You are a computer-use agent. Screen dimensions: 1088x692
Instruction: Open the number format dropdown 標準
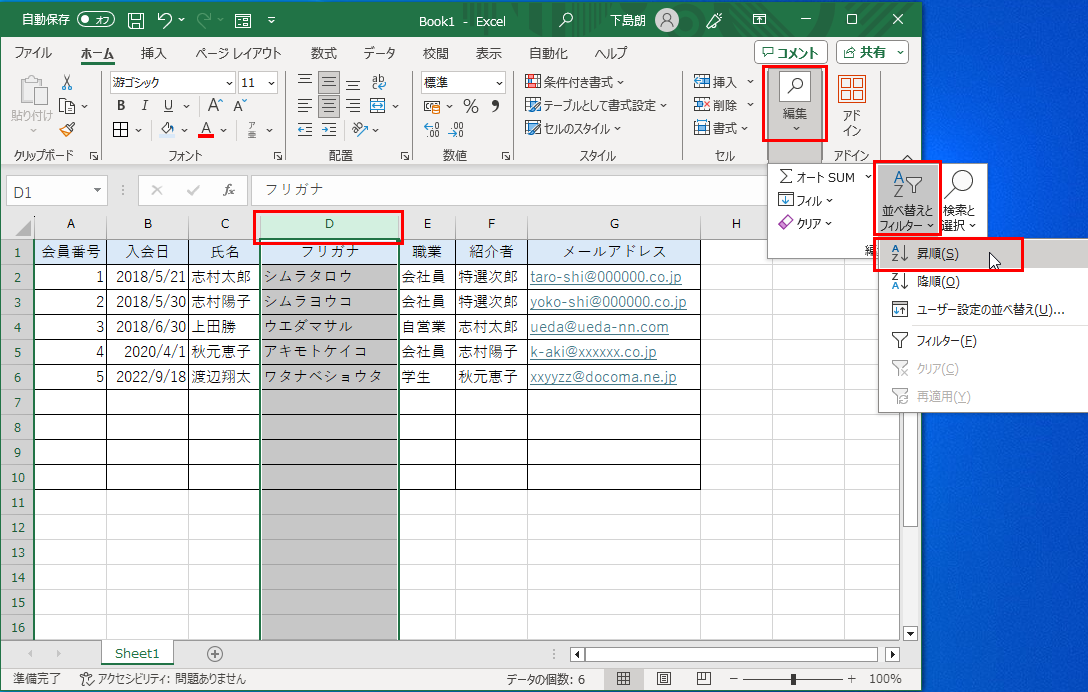[498, 83]
